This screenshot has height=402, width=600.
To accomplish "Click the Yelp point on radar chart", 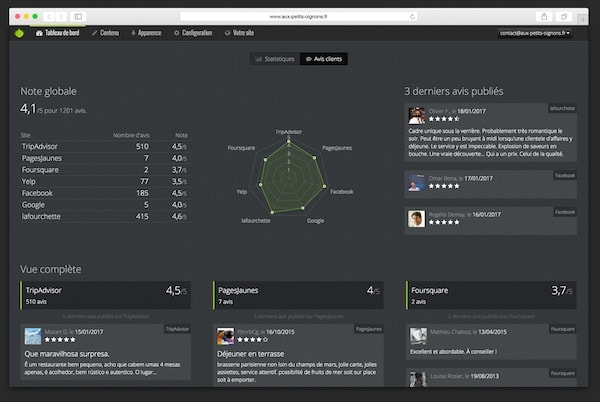I will (261, 184).
